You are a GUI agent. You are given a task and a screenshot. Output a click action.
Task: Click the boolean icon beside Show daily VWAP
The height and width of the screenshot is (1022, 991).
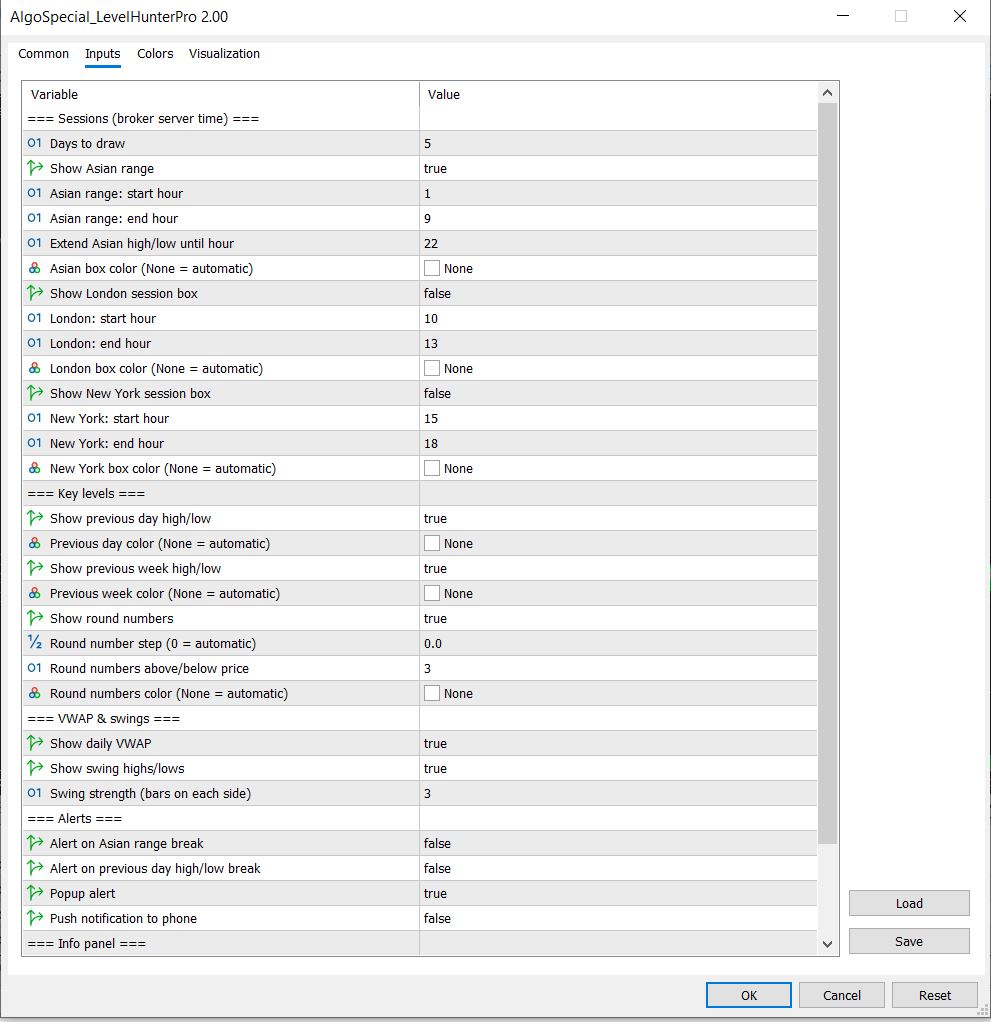tap(35, 743)
